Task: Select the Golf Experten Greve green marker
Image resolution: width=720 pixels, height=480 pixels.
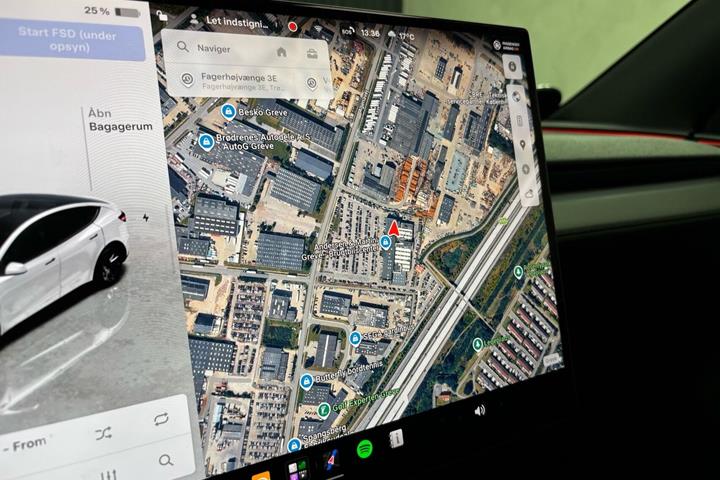Action: click(x=323, y=409)
